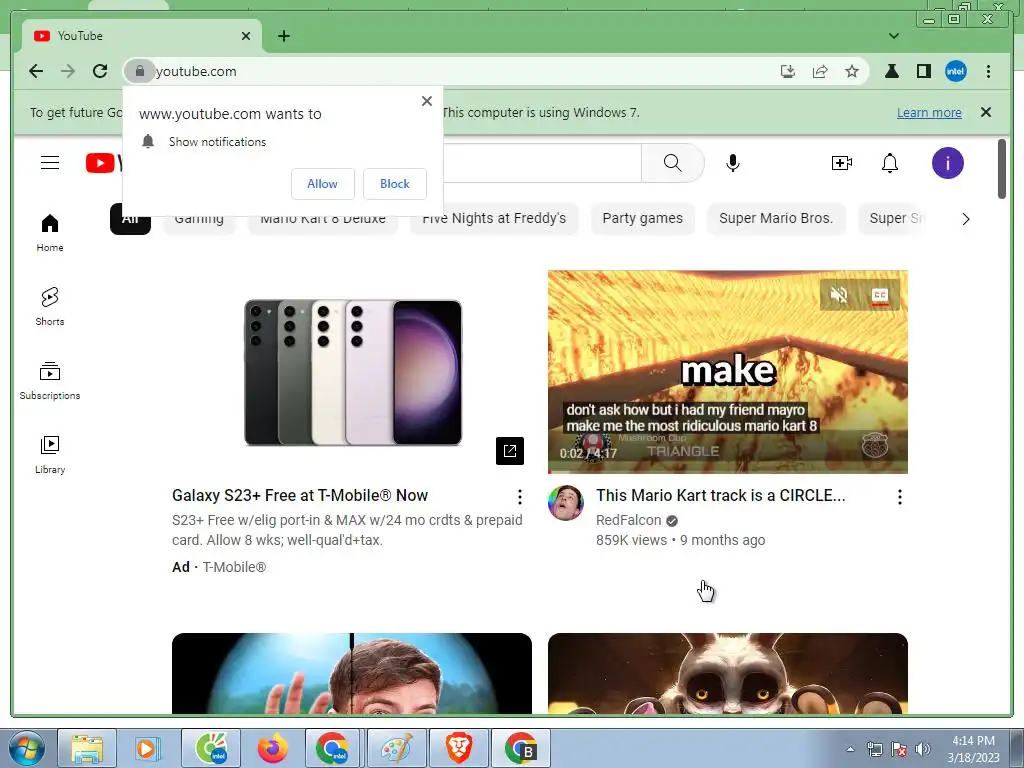Viewport: 1024px width, 768px height.
Task: Show hidden system tray icons
Action: [850, 749]
